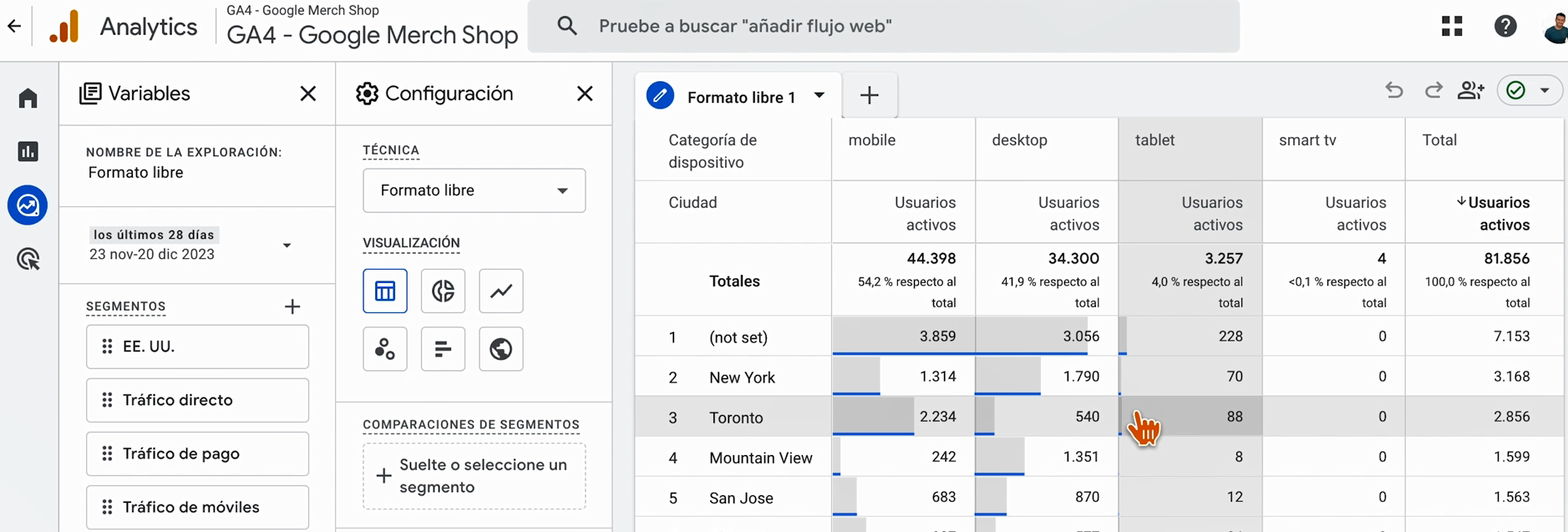Select the geo map visualization

coord(501,348)
